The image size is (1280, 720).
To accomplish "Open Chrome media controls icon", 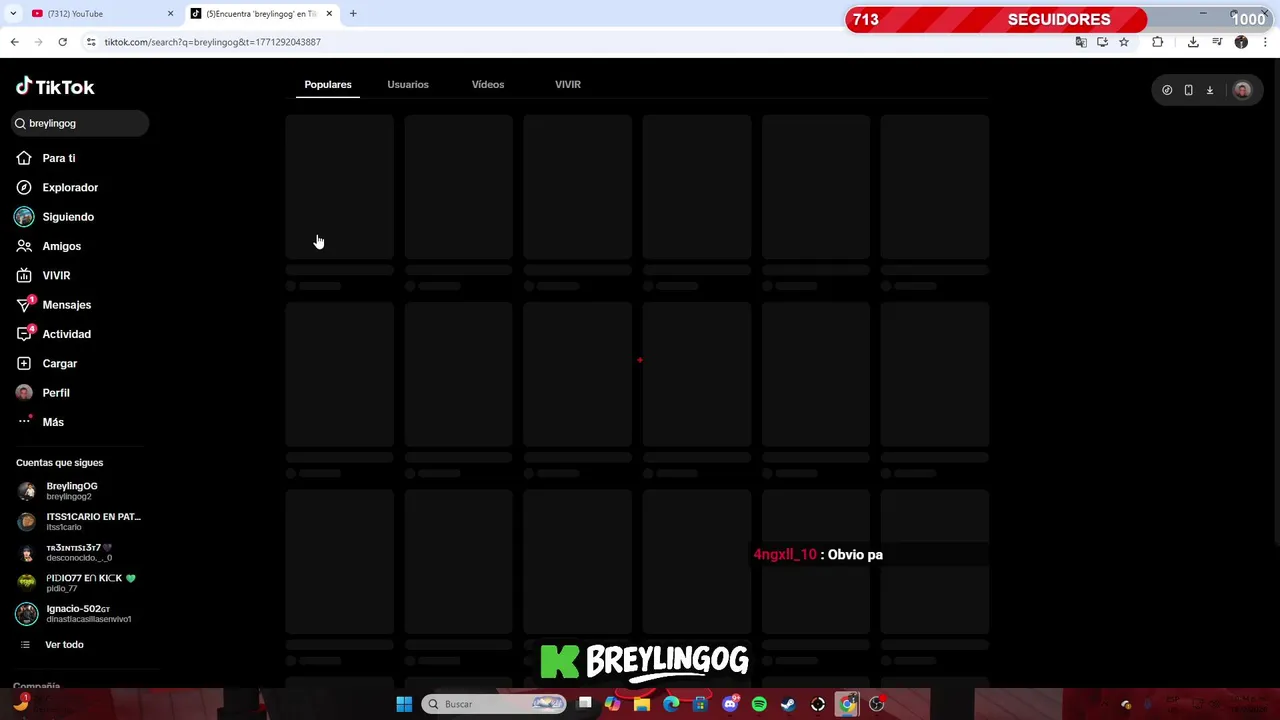I will (x=1217, y=42).
